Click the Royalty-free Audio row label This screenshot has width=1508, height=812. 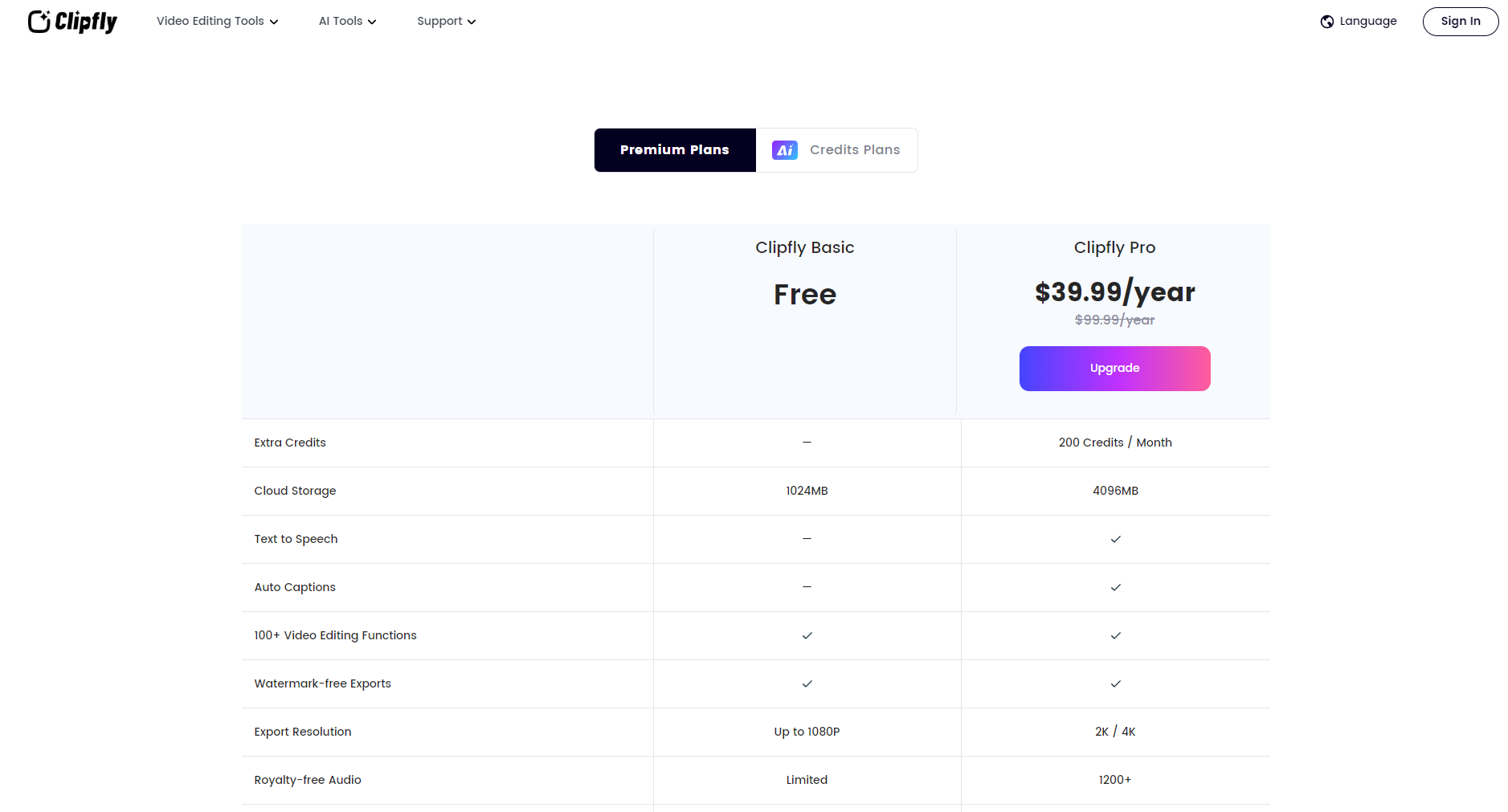(308, 780)
